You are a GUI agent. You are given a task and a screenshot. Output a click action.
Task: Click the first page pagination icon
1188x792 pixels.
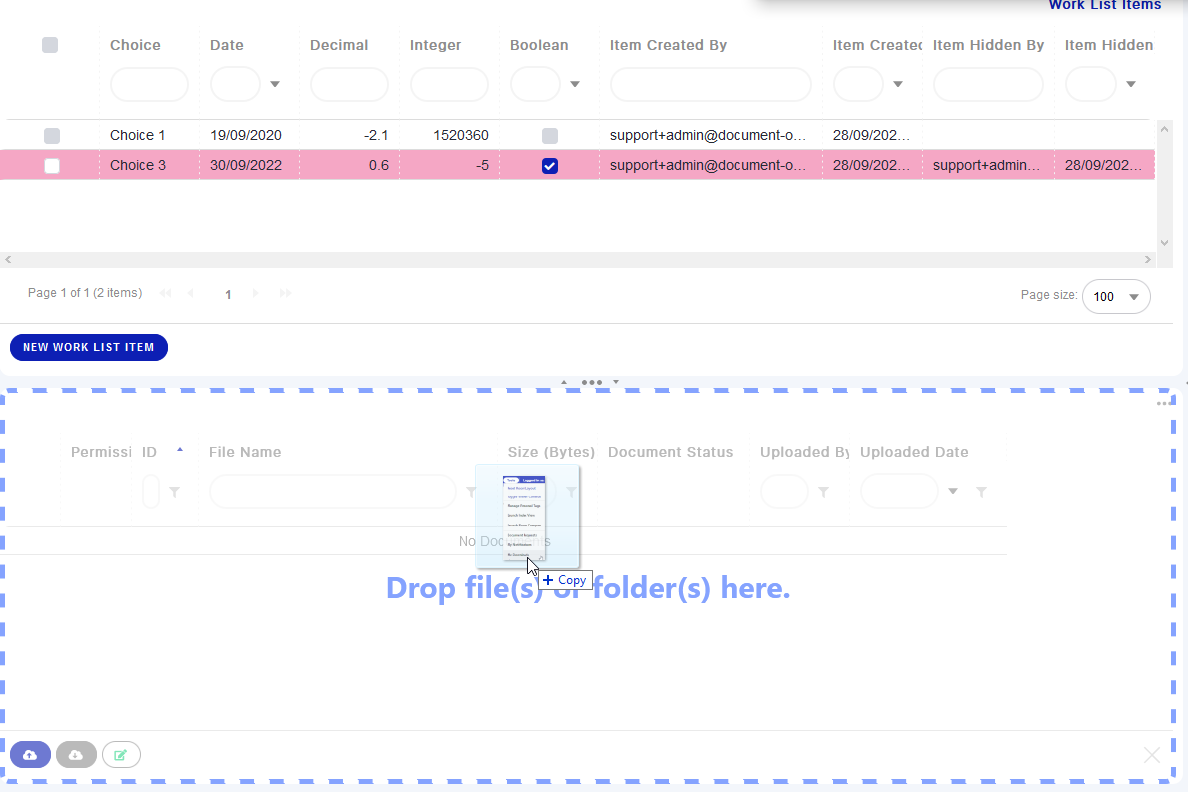[x=165, y=292]
